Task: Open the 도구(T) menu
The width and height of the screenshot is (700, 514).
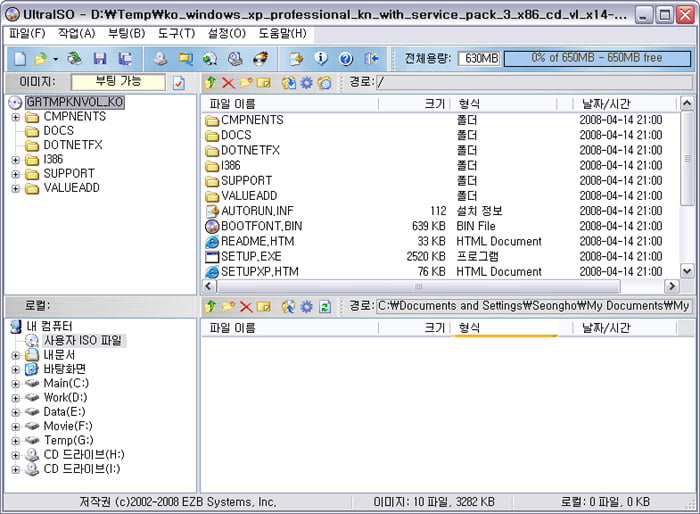Action: 176,33
